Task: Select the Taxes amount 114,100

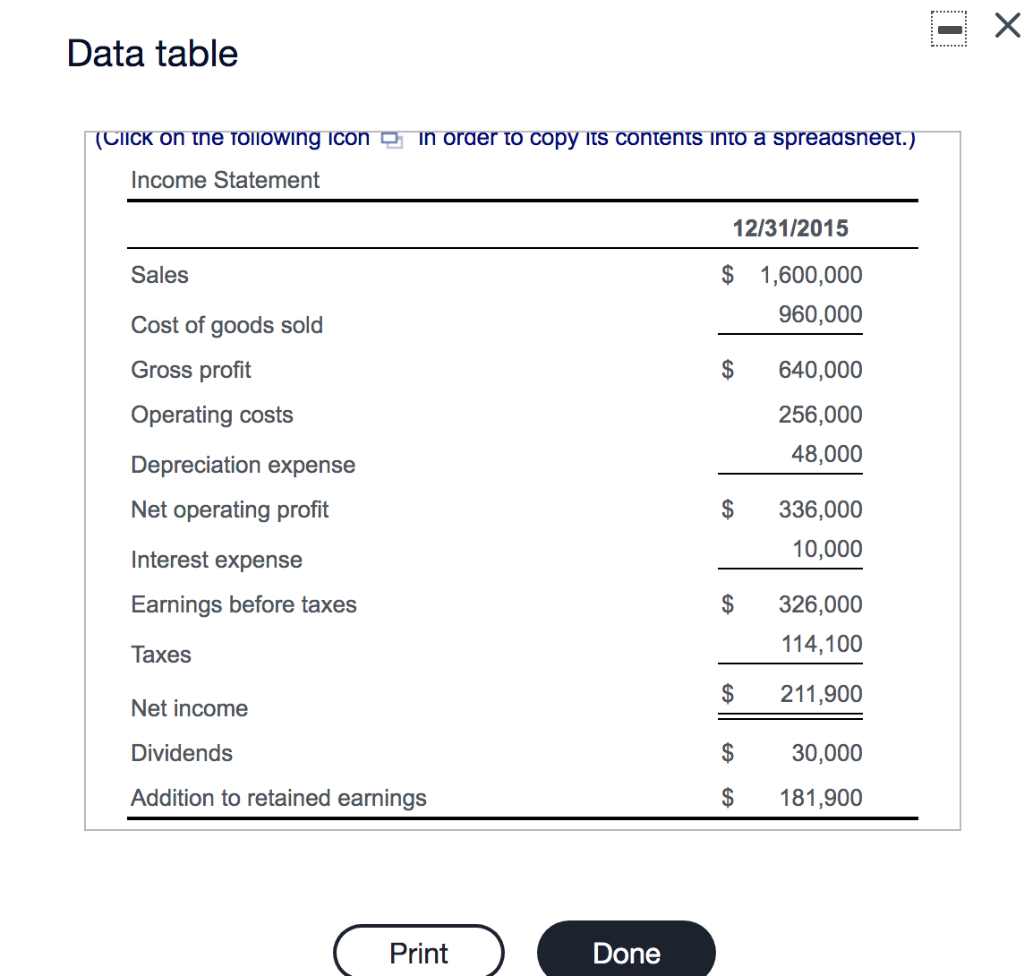Action: click(x=821, y=644)
